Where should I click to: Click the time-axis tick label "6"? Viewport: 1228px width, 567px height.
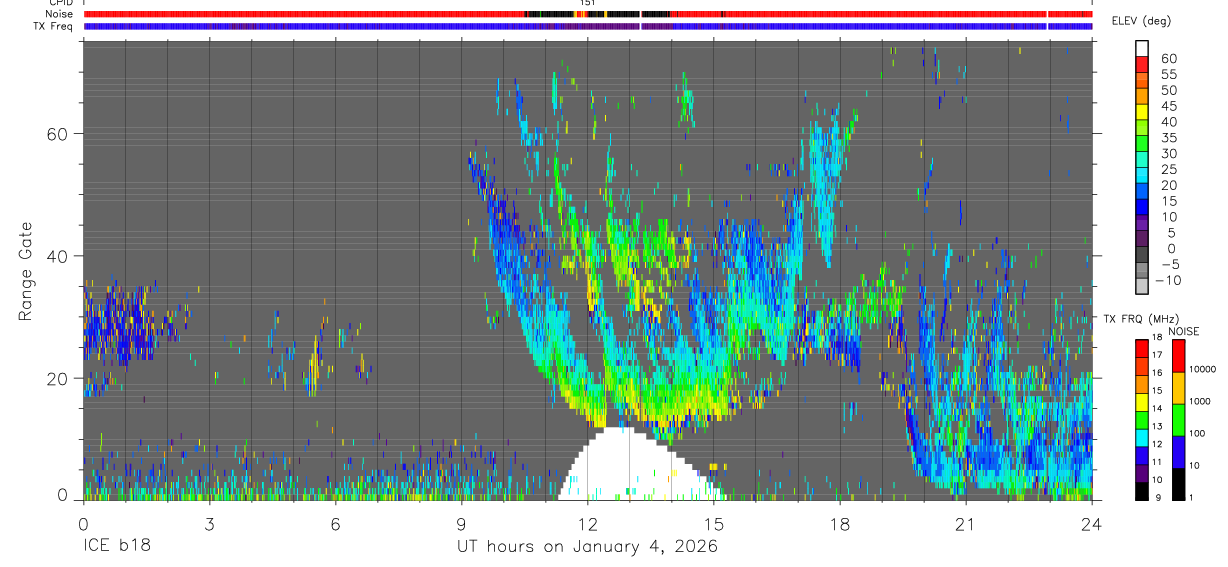coord(335,523)
